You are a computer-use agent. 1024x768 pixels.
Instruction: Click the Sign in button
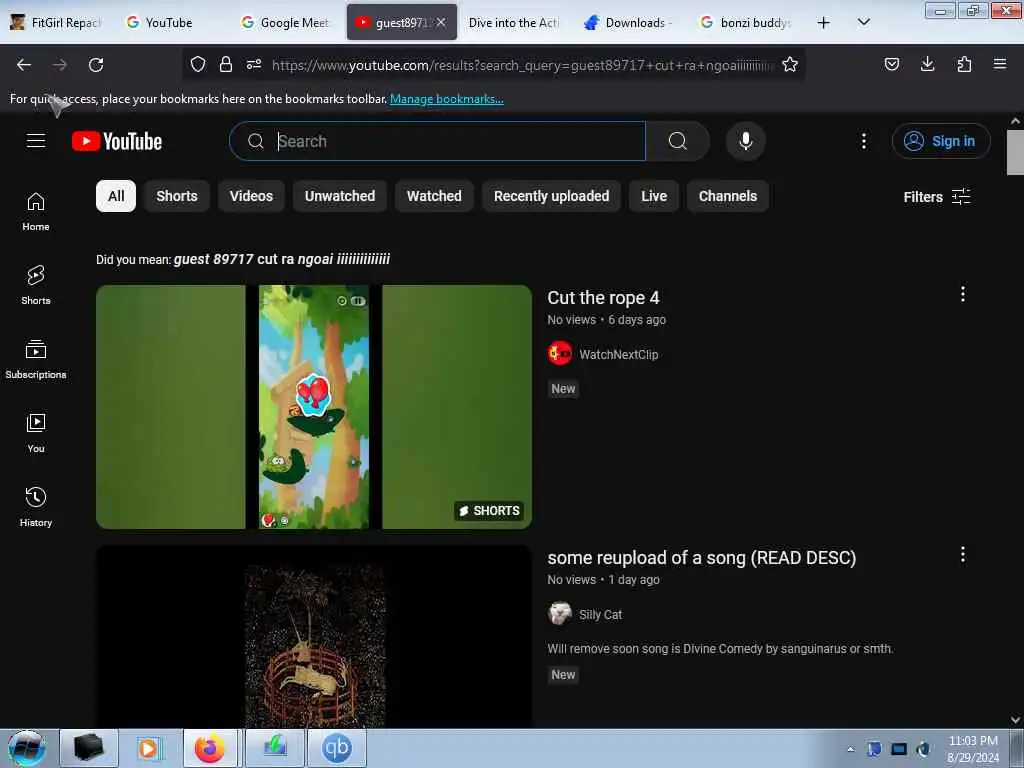click(x=941, y=141)
